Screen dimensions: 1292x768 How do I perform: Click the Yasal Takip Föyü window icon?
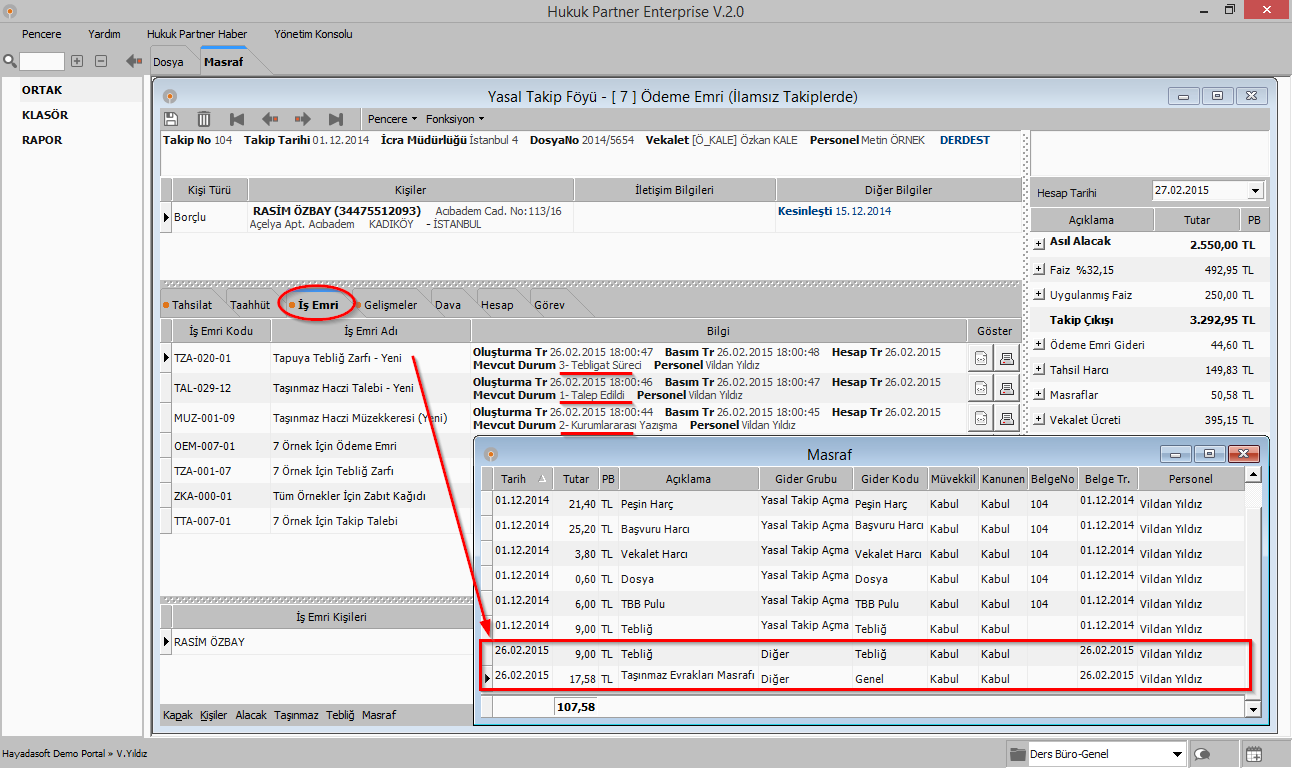[170, 96]
